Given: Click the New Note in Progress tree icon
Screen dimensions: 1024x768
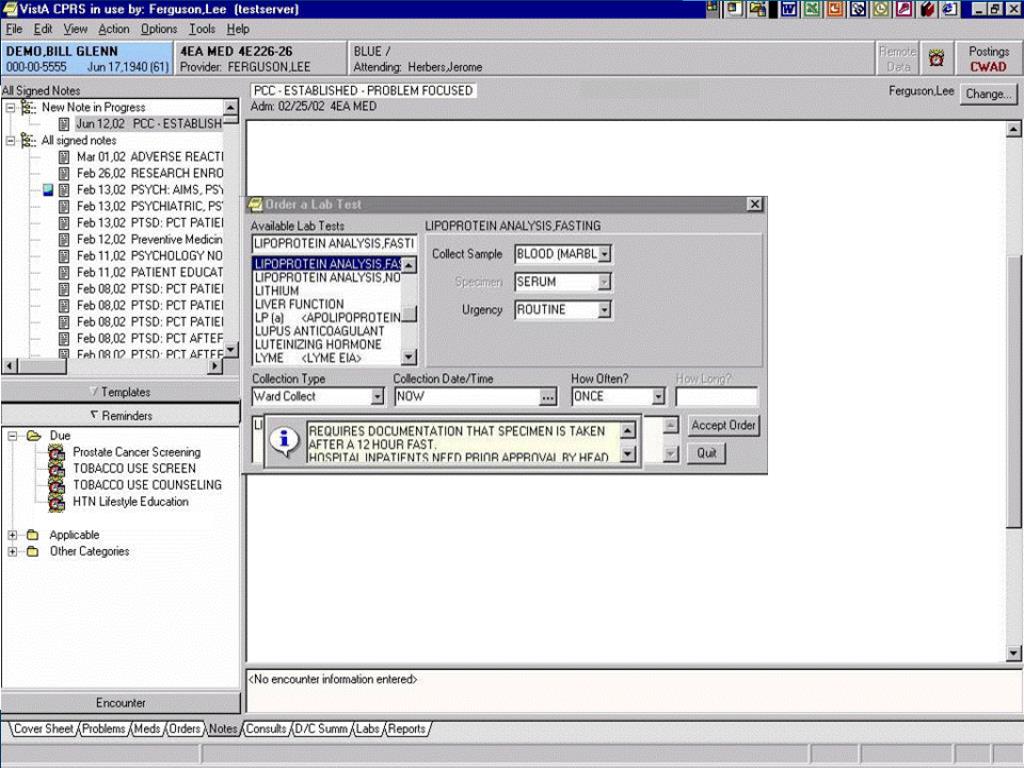Looking at the screenshot, I should [28, 107].
